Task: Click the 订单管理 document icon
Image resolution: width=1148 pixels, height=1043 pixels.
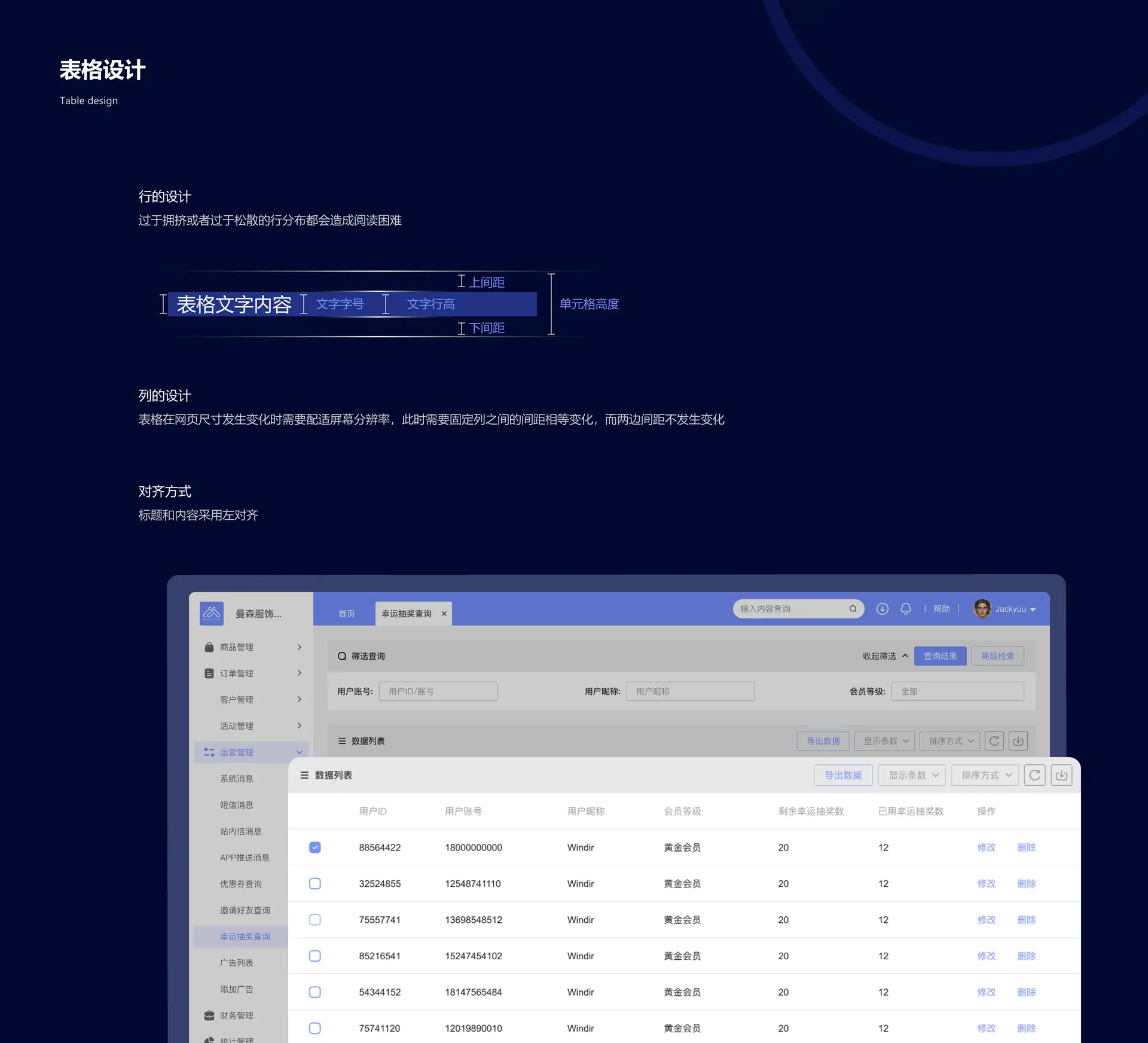Action: point(209,673)
